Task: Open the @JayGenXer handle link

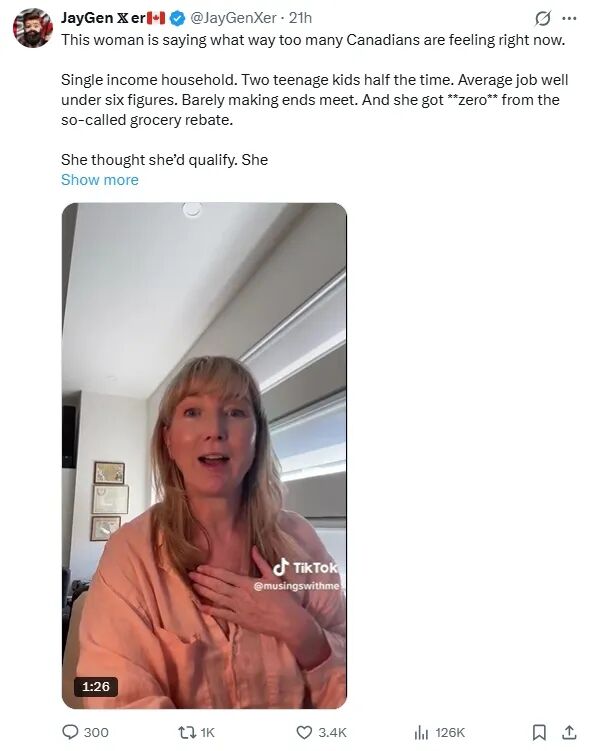Action: click(x=233, y=18)
